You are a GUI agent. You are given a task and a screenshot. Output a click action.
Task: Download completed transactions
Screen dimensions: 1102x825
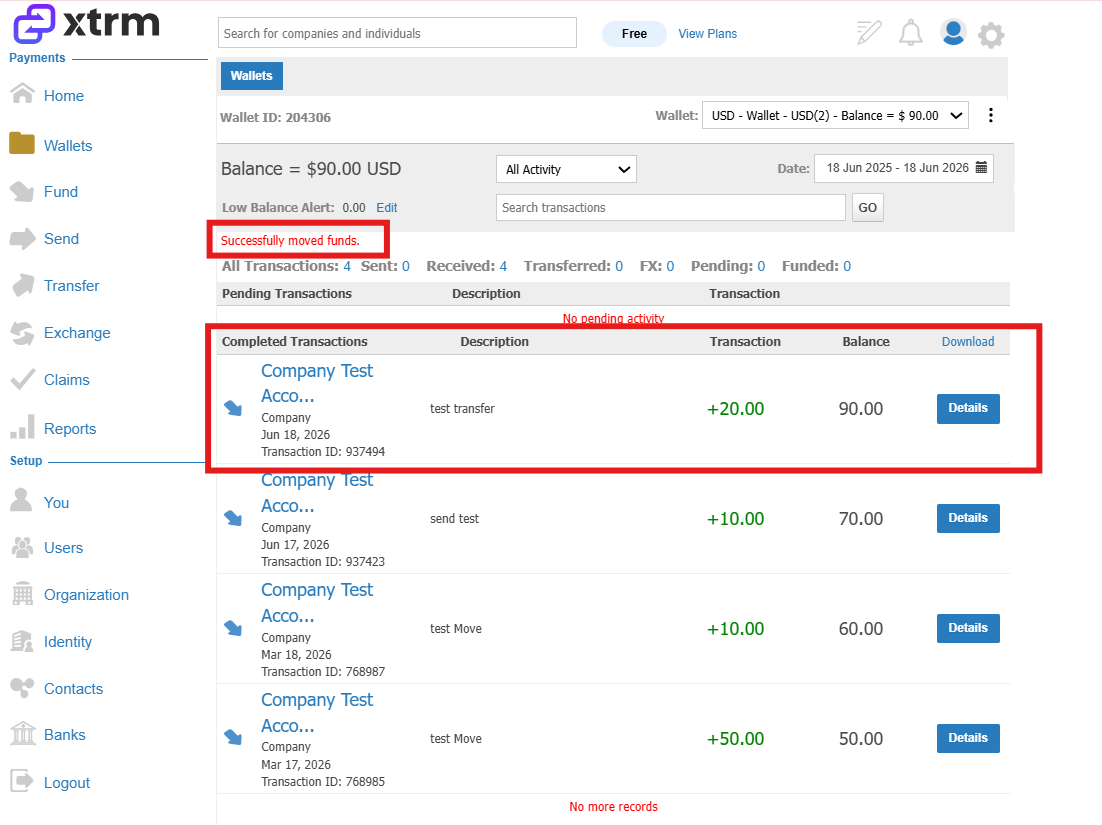click(x=968, y=342)
